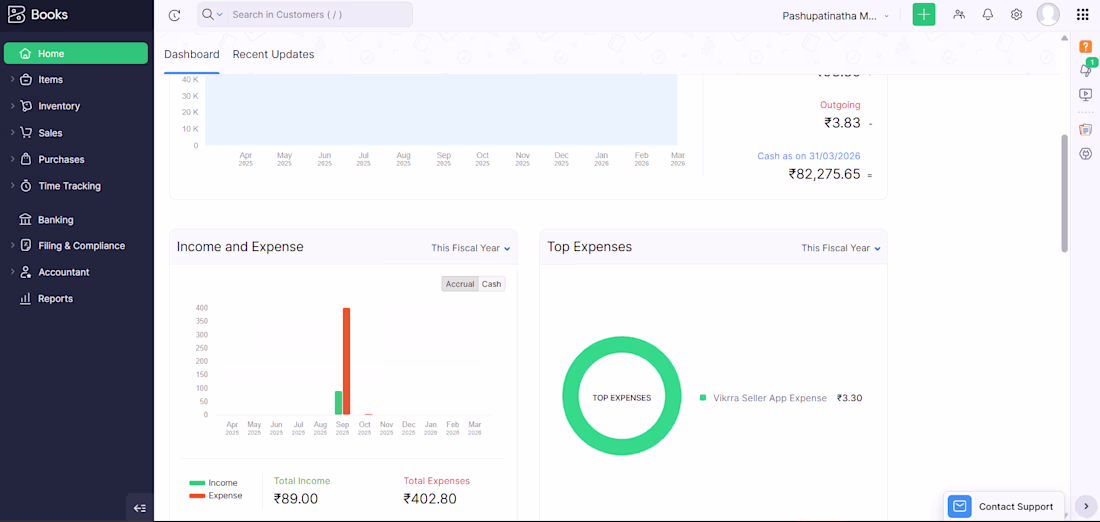Open the orange help question icon
The image size is (1100, 522).
(x=1085, y=47)
